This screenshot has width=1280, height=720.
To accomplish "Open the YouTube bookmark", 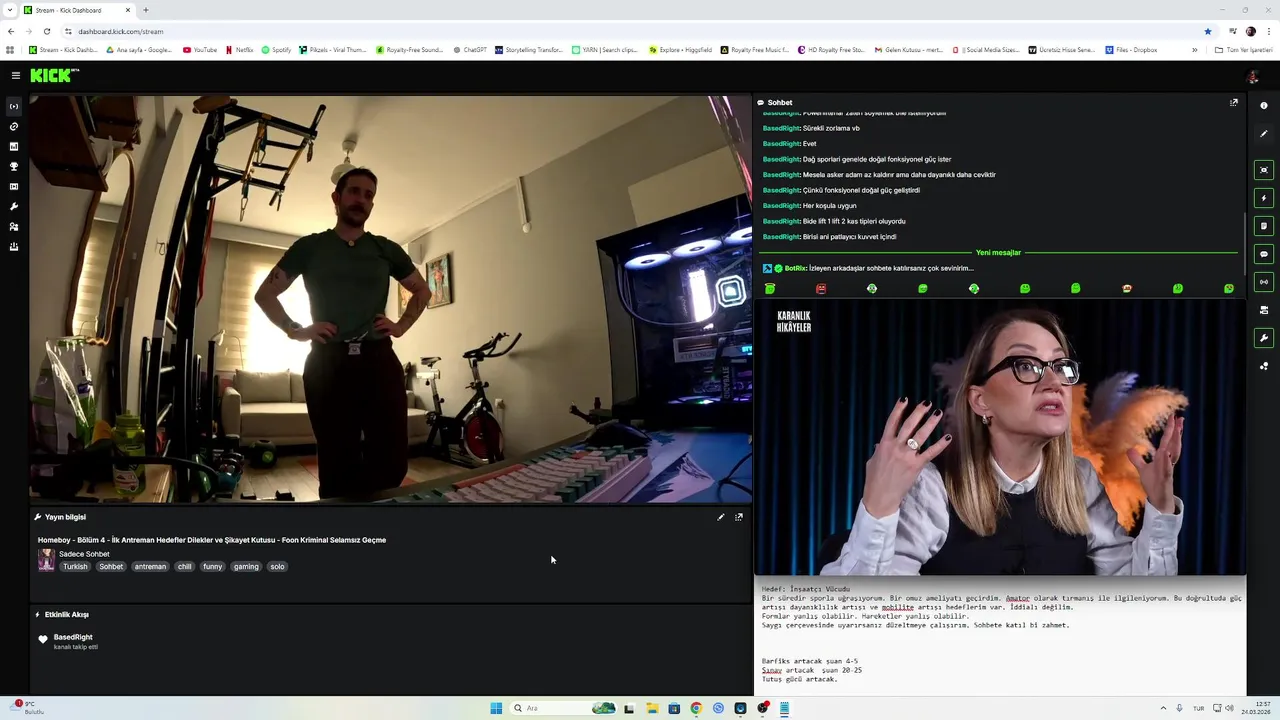I will click(x=200, y=50).
